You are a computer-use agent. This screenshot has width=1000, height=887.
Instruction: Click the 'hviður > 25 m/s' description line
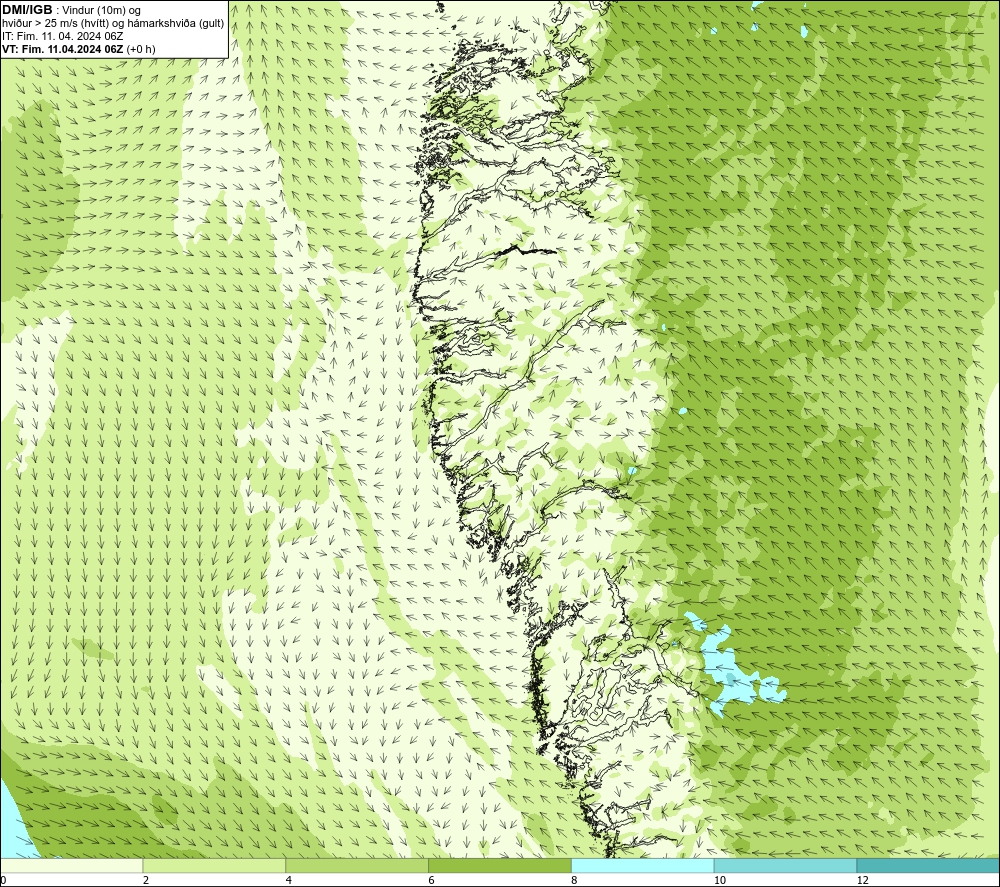pos(113,24)
